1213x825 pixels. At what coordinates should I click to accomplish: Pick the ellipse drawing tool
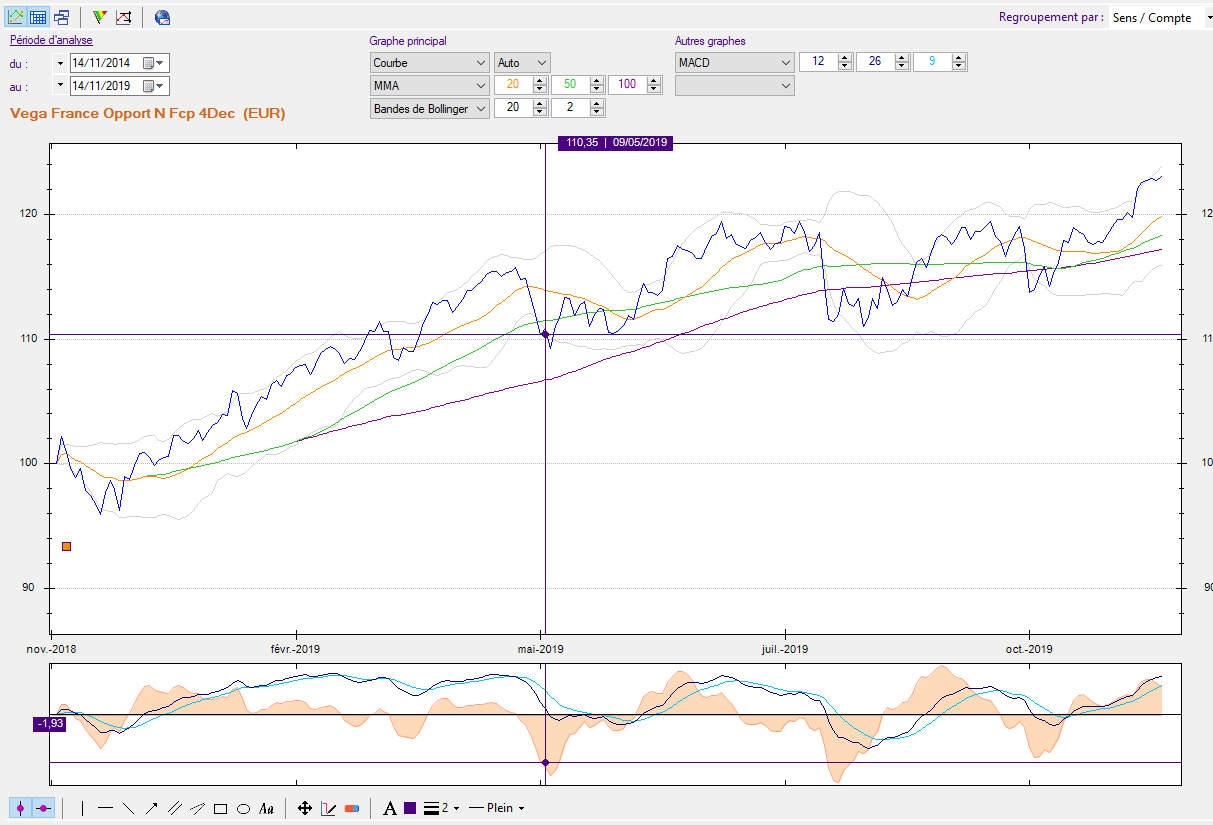243,808
